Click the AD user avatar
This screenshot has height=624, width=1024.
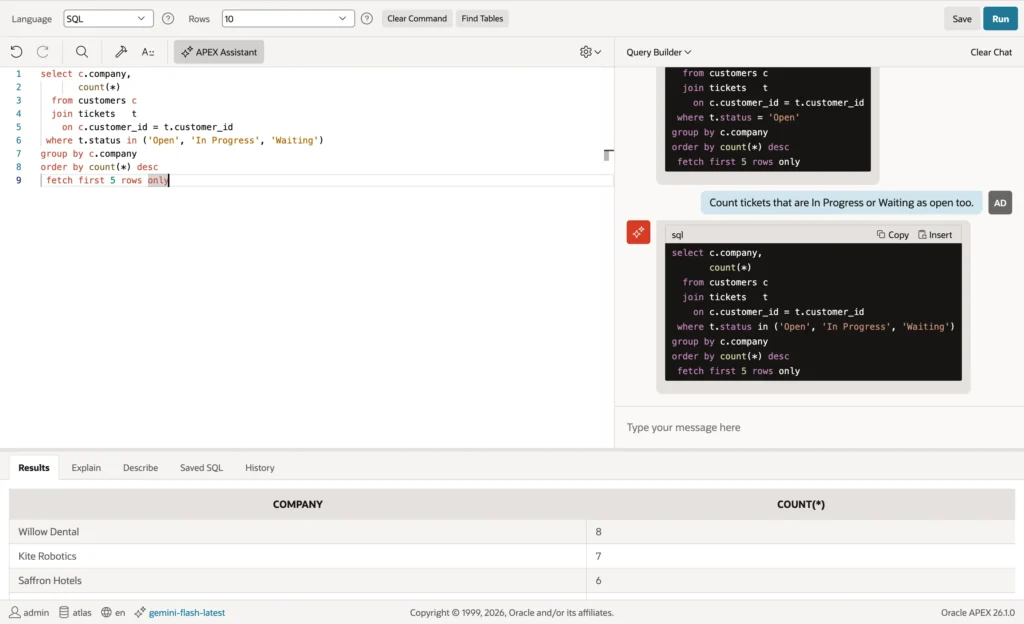click(1000, 202)
